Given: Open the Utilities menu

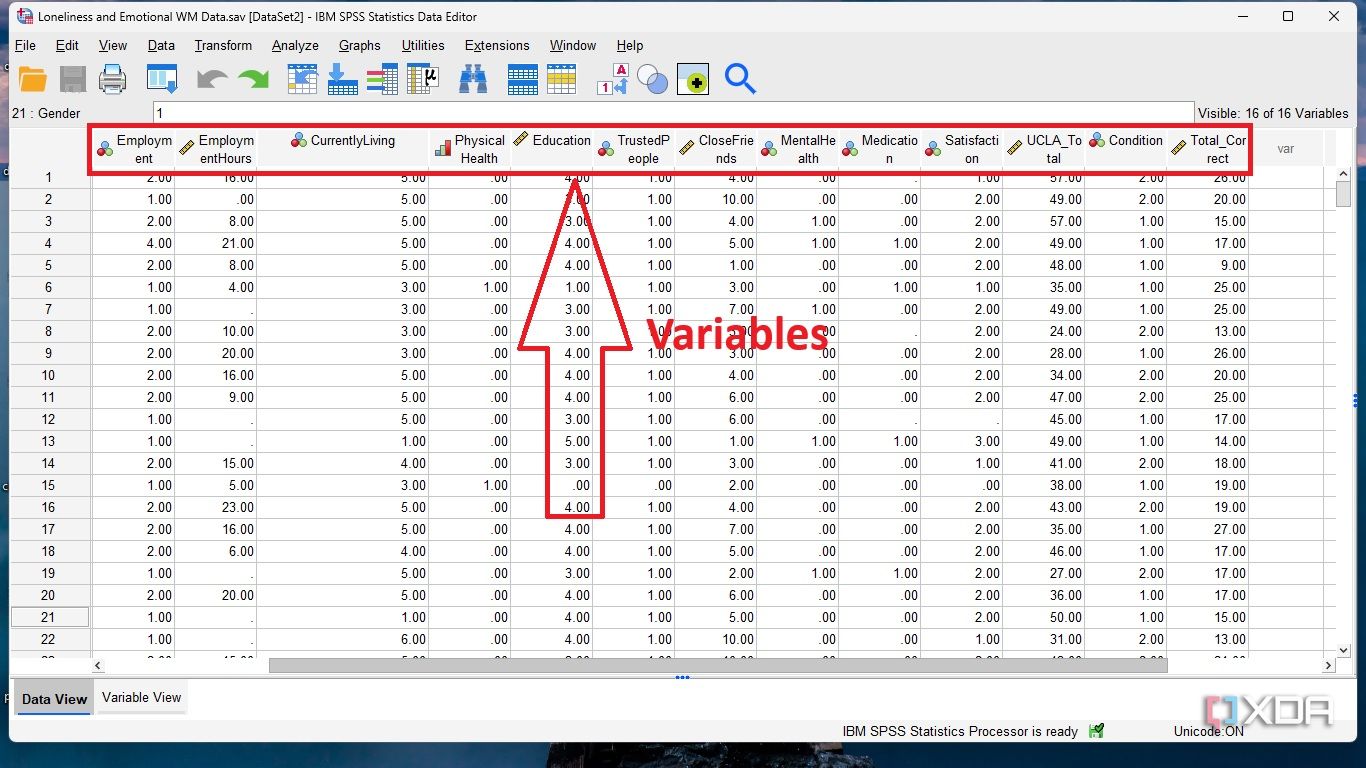Looking at the screenshot, I should pyautogui.click(x=423, y=45).
